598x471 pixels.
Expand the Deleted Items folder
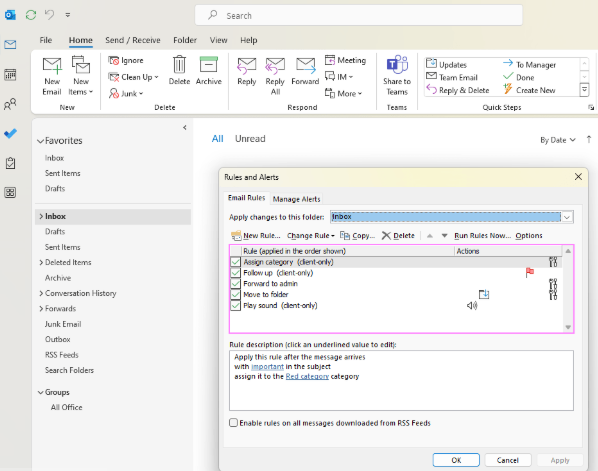pyautogui.click(x=41, y=262)
